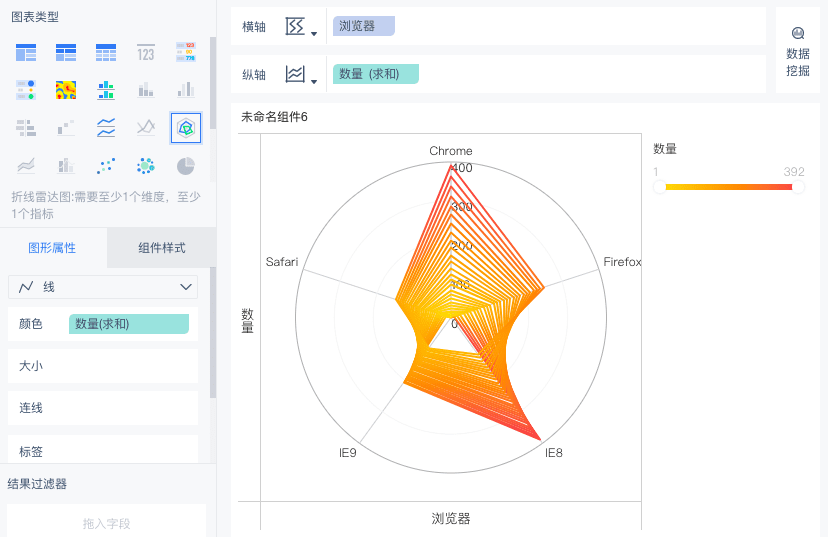This screenshot has width=828, height=537.
Task: Select the highlighted line radar chart type
Action: [x=186, y=128]
